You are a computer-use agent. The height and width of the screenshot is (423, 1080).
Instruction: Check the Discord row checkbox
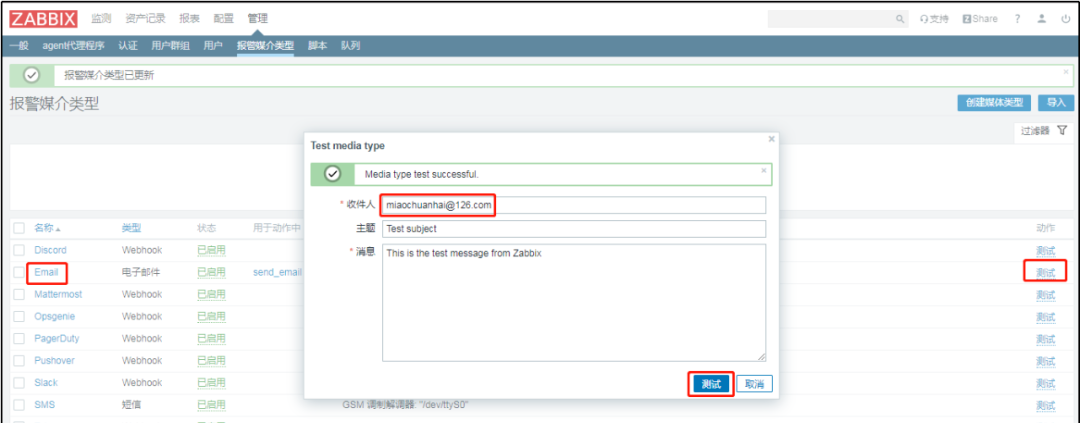(19, 250)
